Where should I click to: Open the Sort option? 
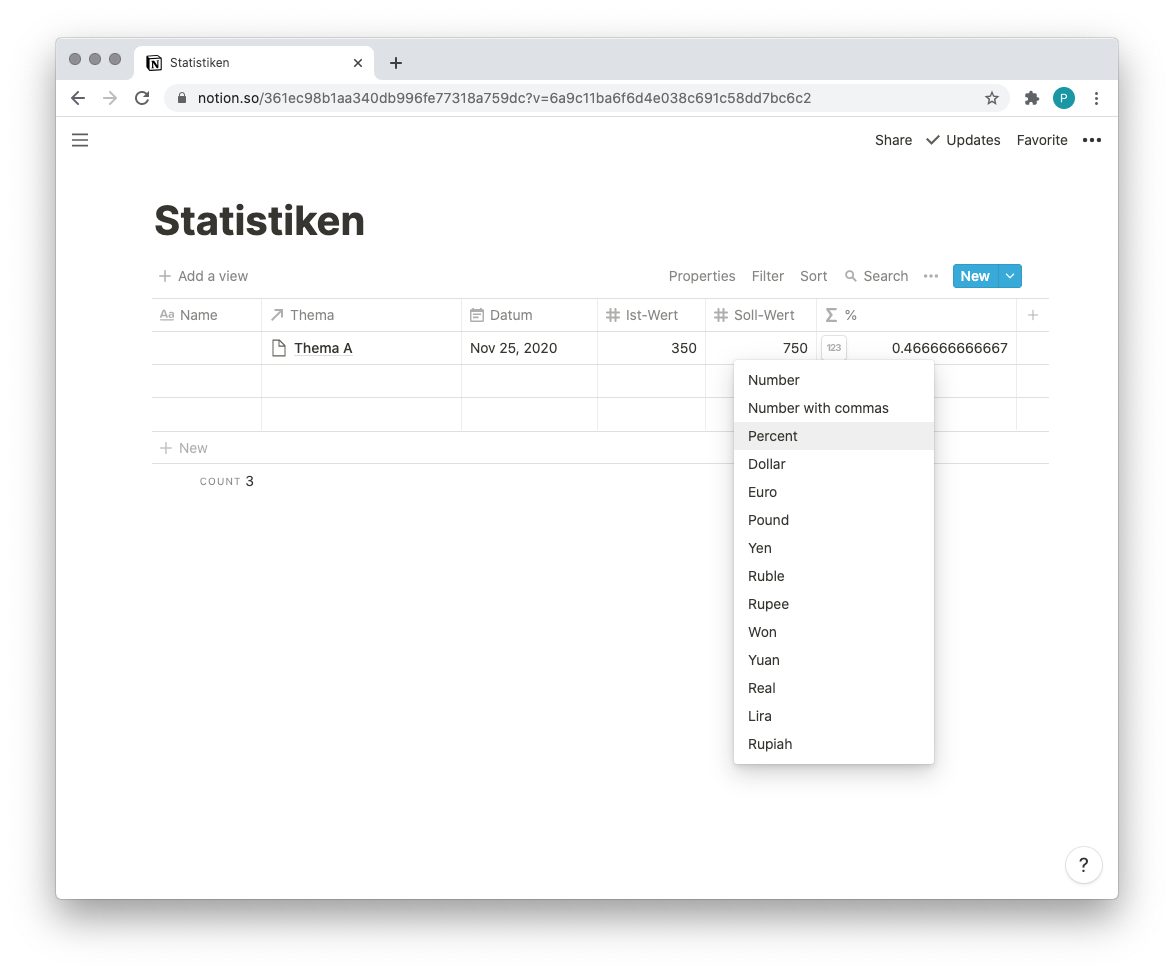(x=813, y=276)
